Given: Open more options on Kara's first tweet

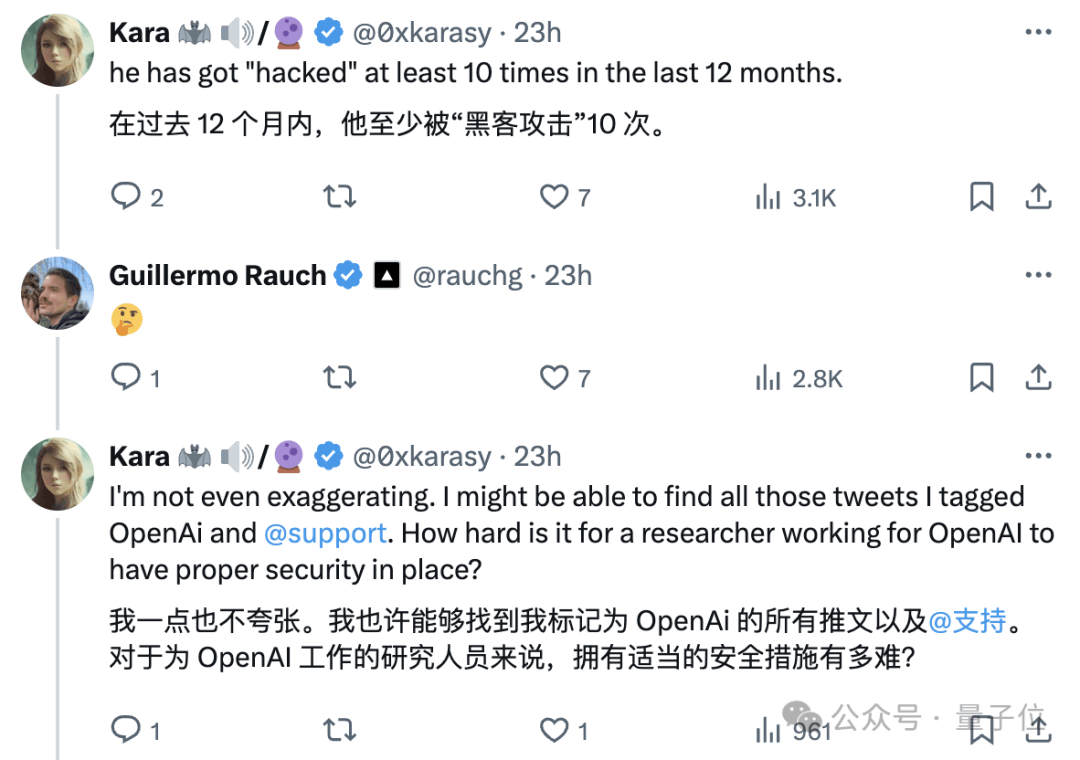Looking at the screenshot, I should (x=1038, y=32).
